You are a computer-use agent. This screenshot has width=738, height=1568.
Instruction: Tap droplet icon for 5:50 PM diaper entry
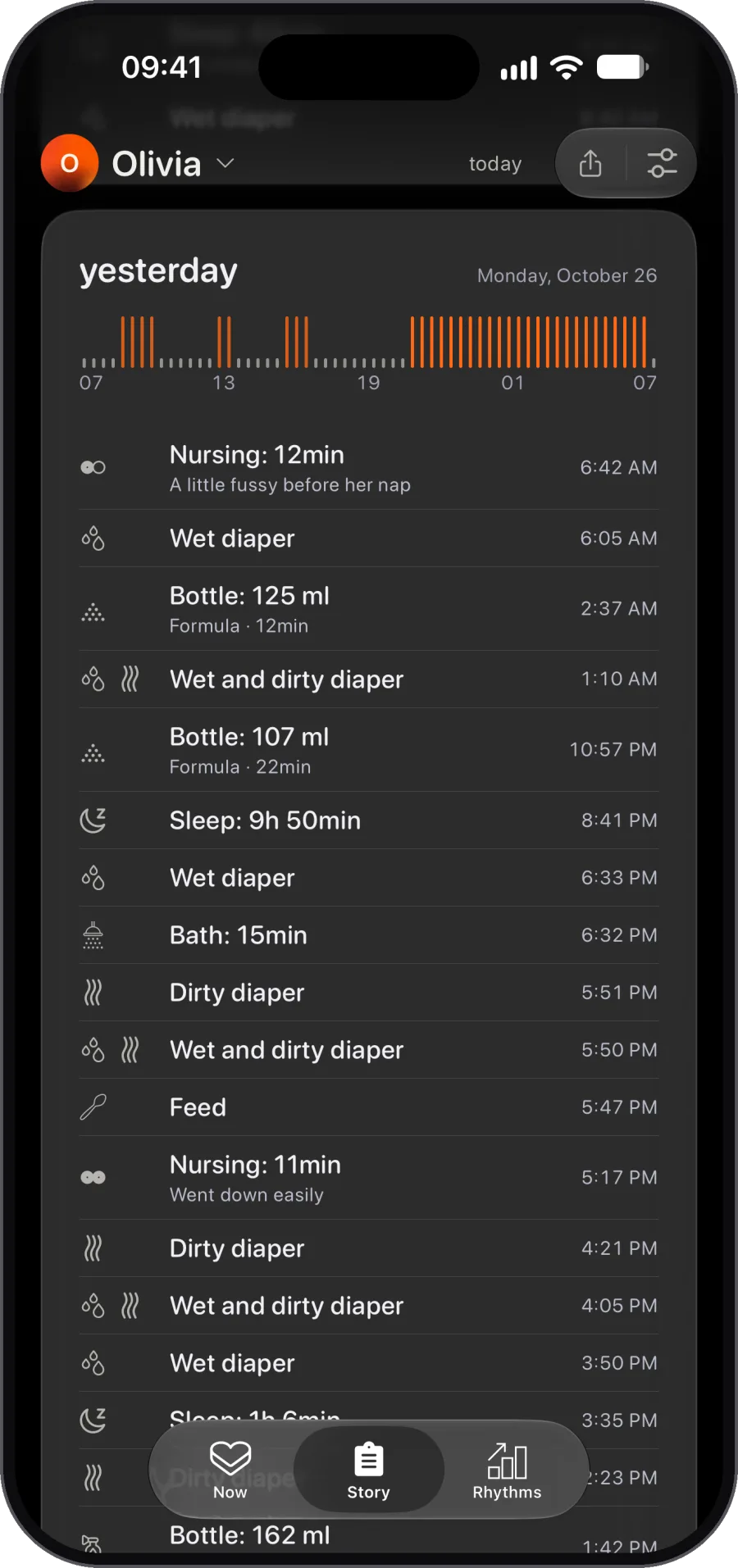point(93,1050)
